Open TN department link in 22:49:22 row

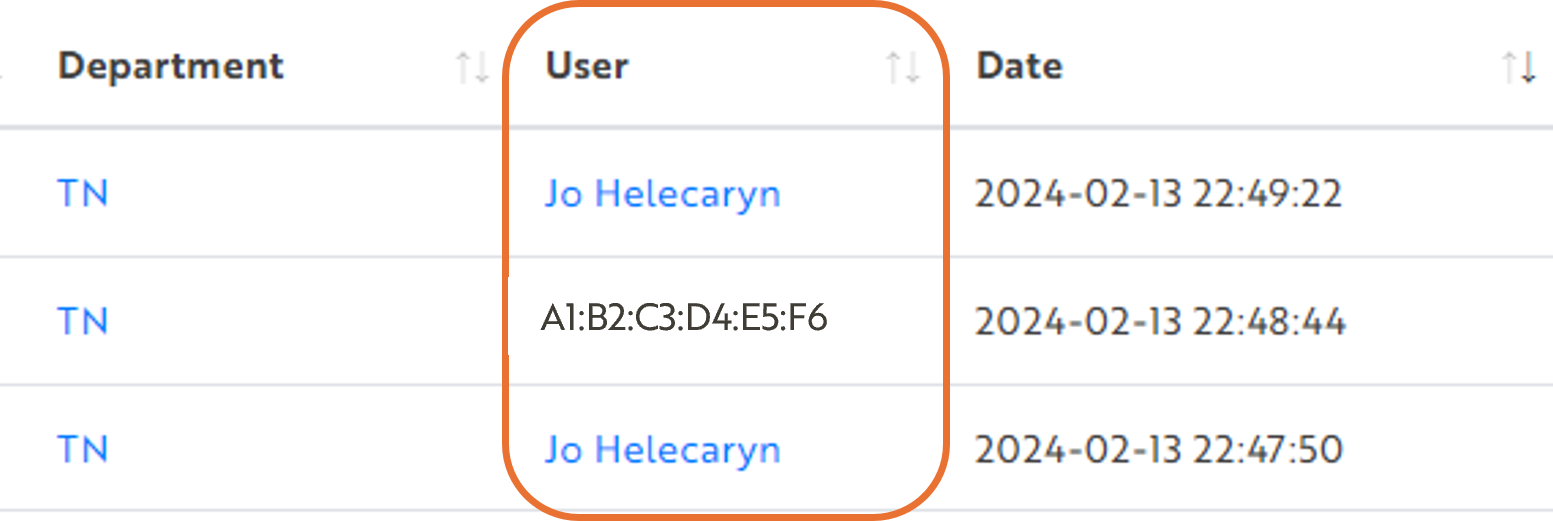click(83, 193)
